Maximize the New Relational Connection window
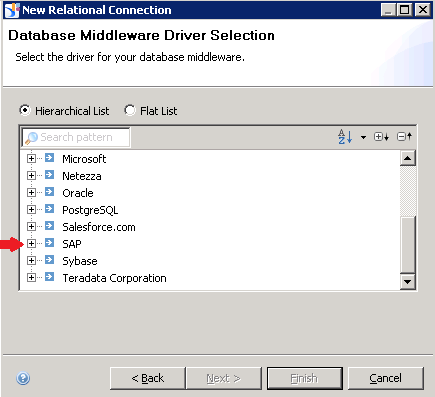This screenshot has height=397, width=435. click(405, 10)
